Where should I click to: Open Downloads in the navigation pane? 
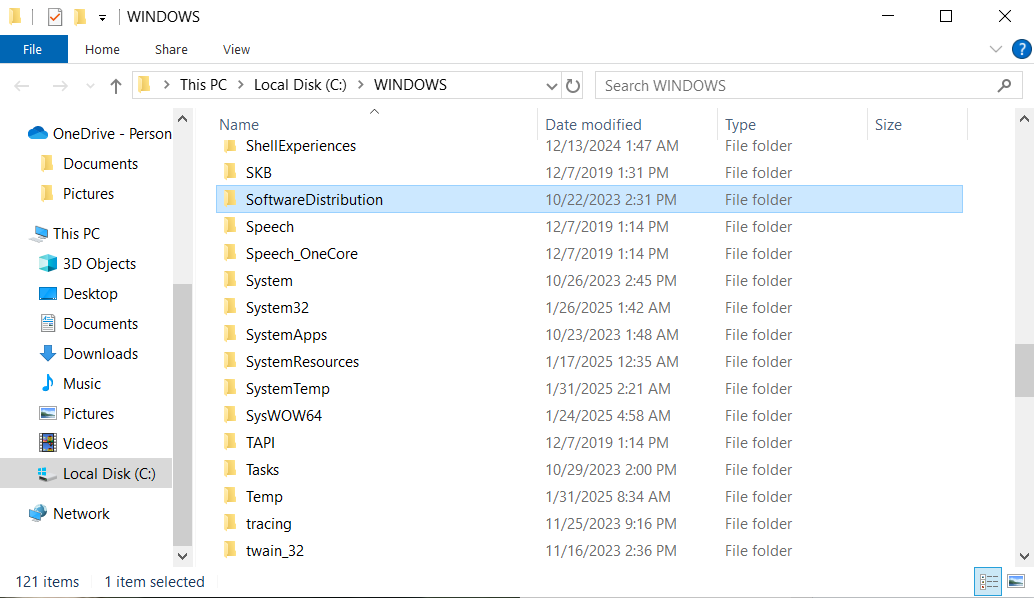(x=99, y=353)
